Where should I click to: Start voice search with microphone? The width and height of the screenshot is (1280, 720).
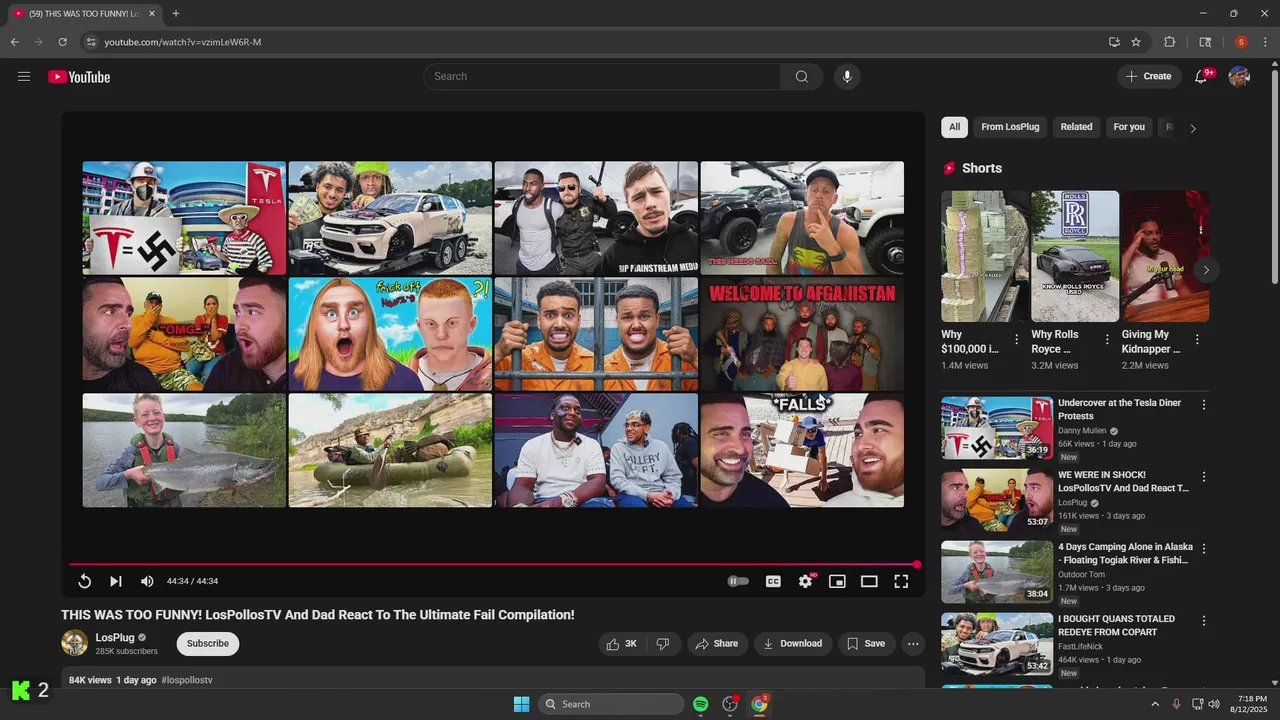coord(847,77)
